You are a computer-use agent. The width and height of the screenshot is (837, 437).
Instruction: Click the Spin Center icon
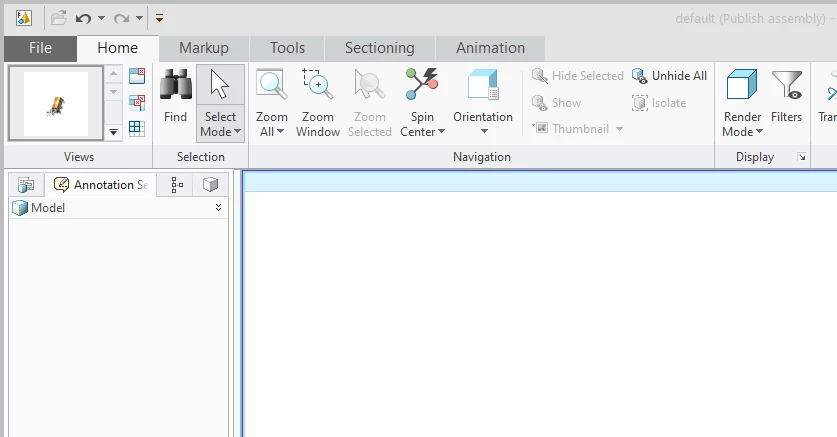(x=422, y=85)
